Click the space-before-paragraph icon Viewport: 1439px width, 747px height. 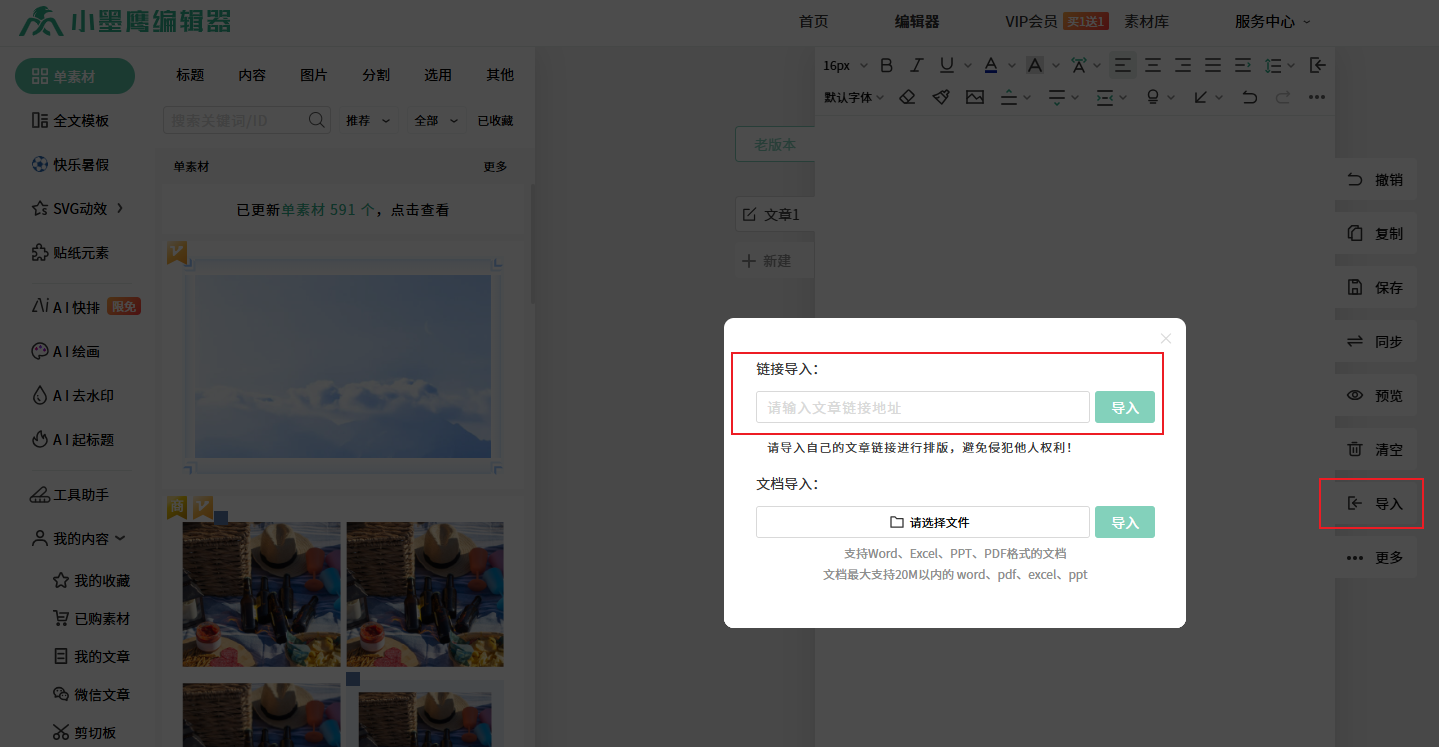click(x=1009, y=97)
